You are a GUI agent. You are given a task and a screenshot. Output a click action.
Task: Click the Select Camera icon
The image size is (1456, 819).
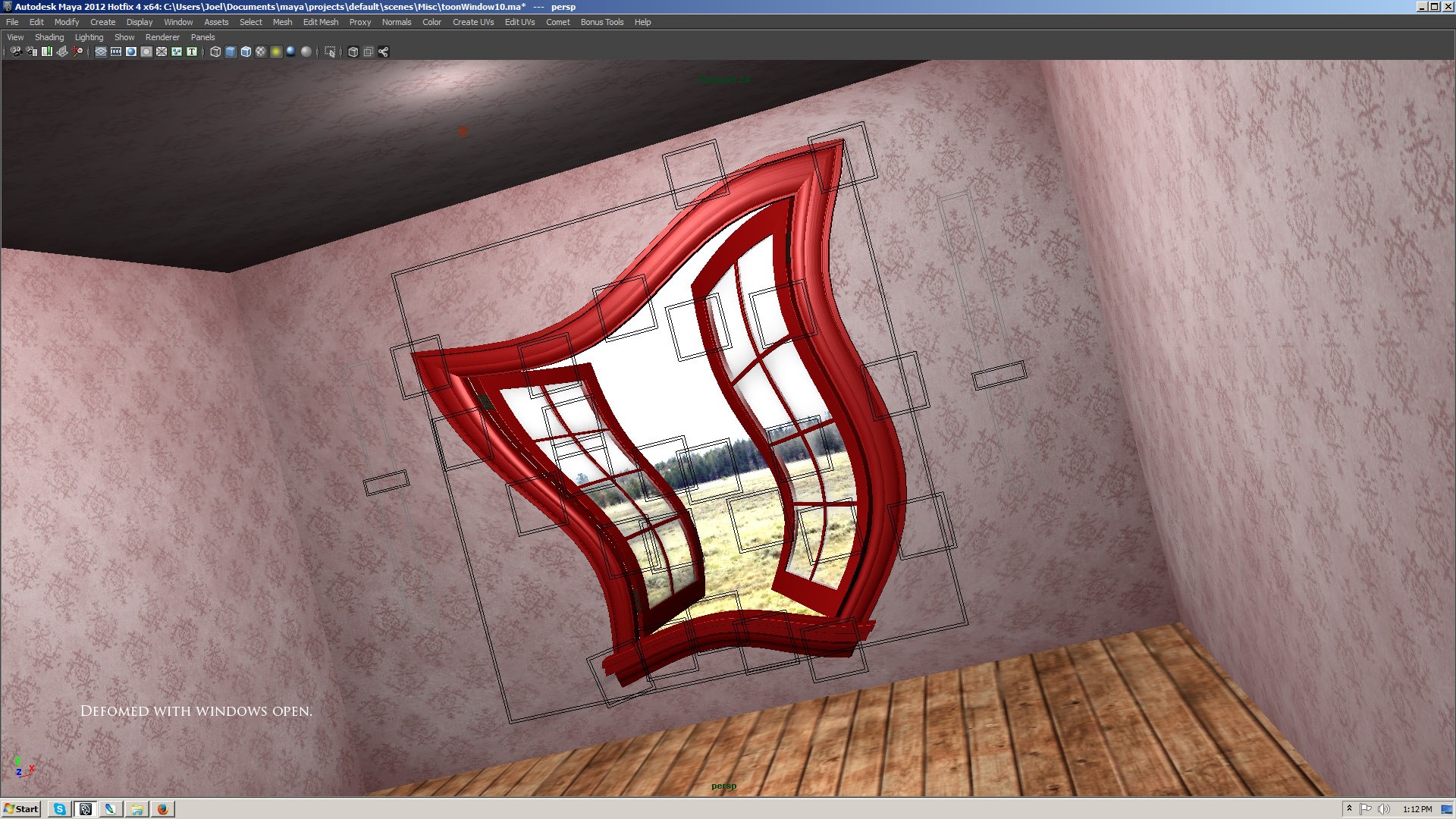point(16,52)
